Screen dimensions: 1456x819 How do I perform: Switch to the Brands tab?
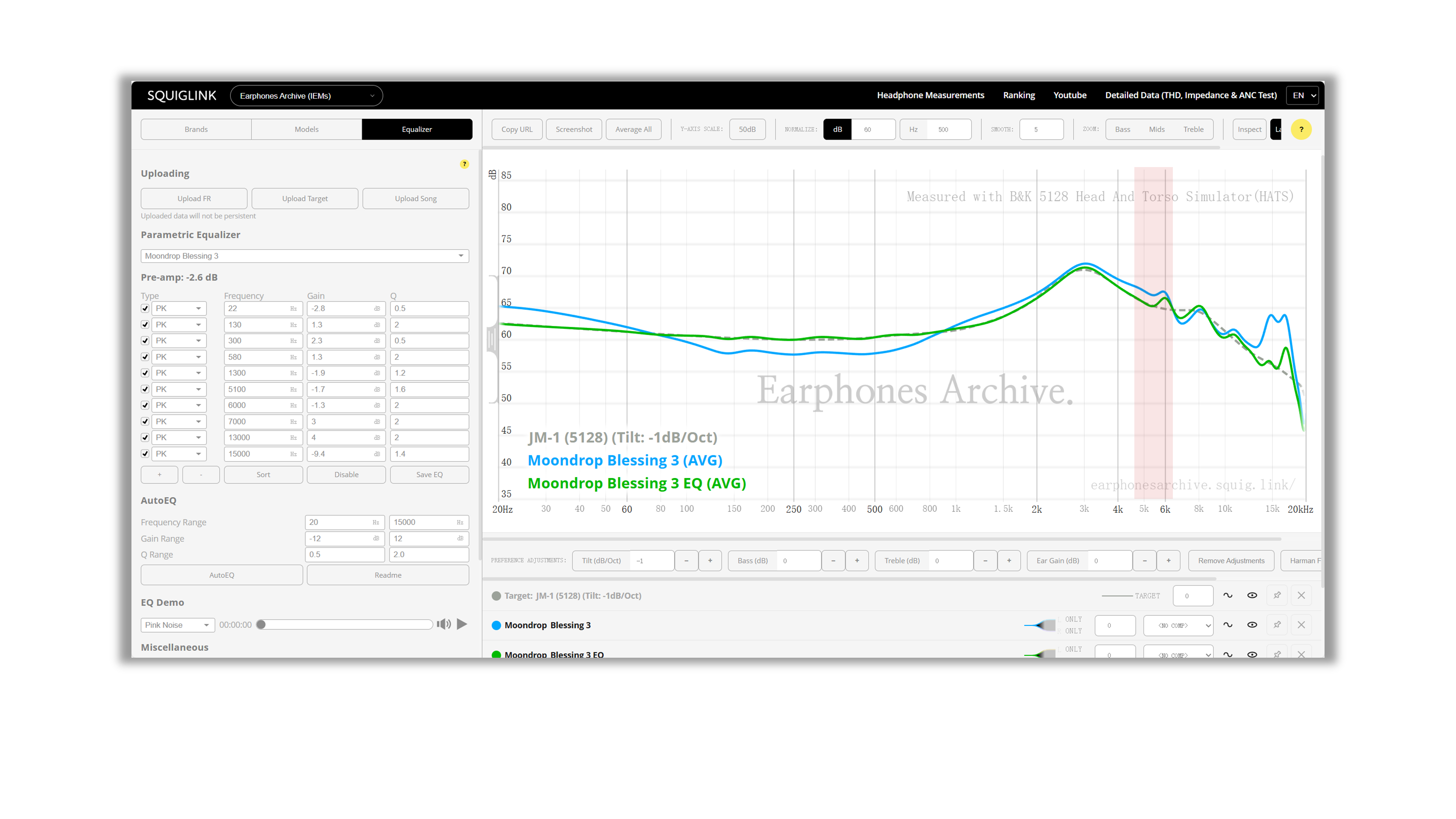click(x=196, y=130)
